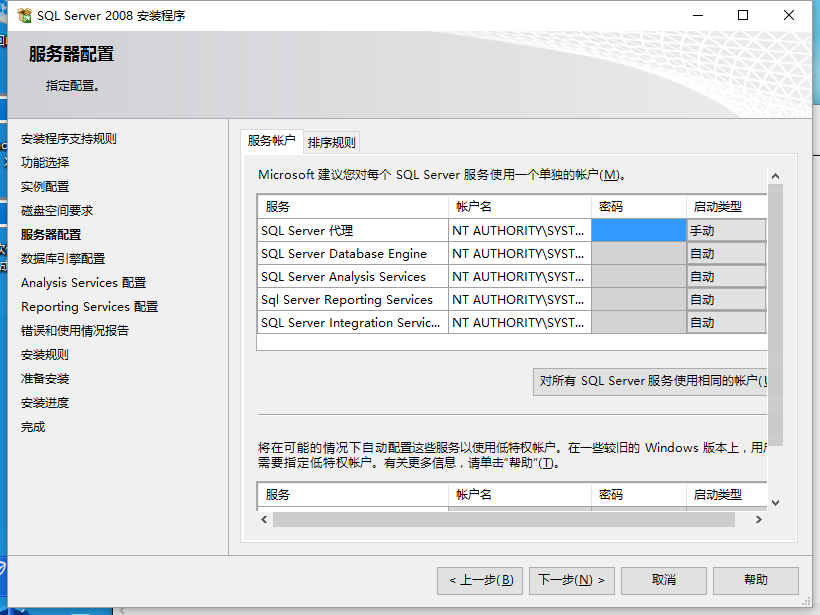The height and width of the screenshot is (615, 820).
Task: Minimize the SQL Server 2008 installer window
Action: coord(698,15)
